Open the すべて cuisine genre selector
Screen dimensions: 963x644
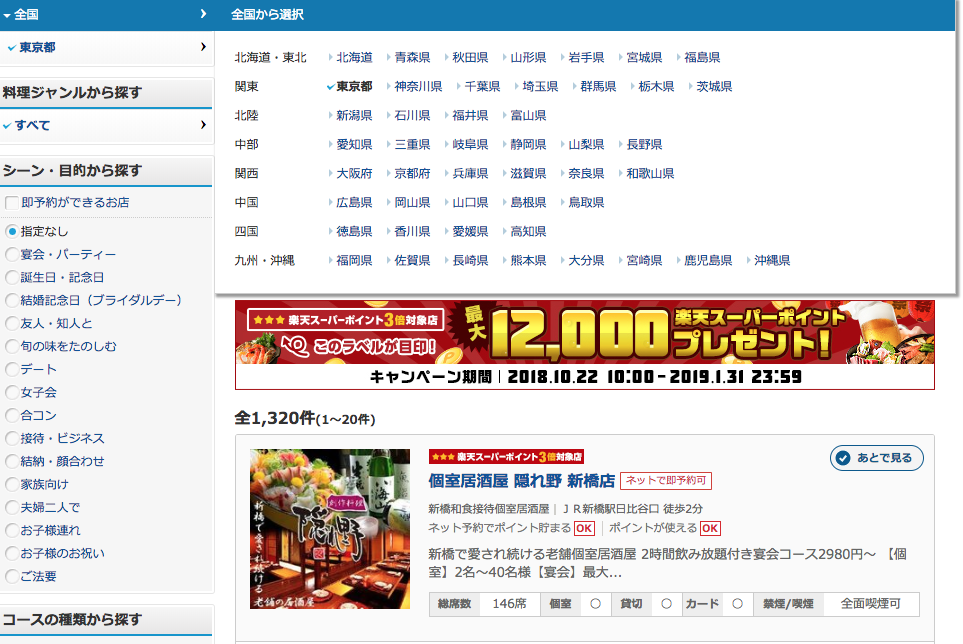[107, 125]
